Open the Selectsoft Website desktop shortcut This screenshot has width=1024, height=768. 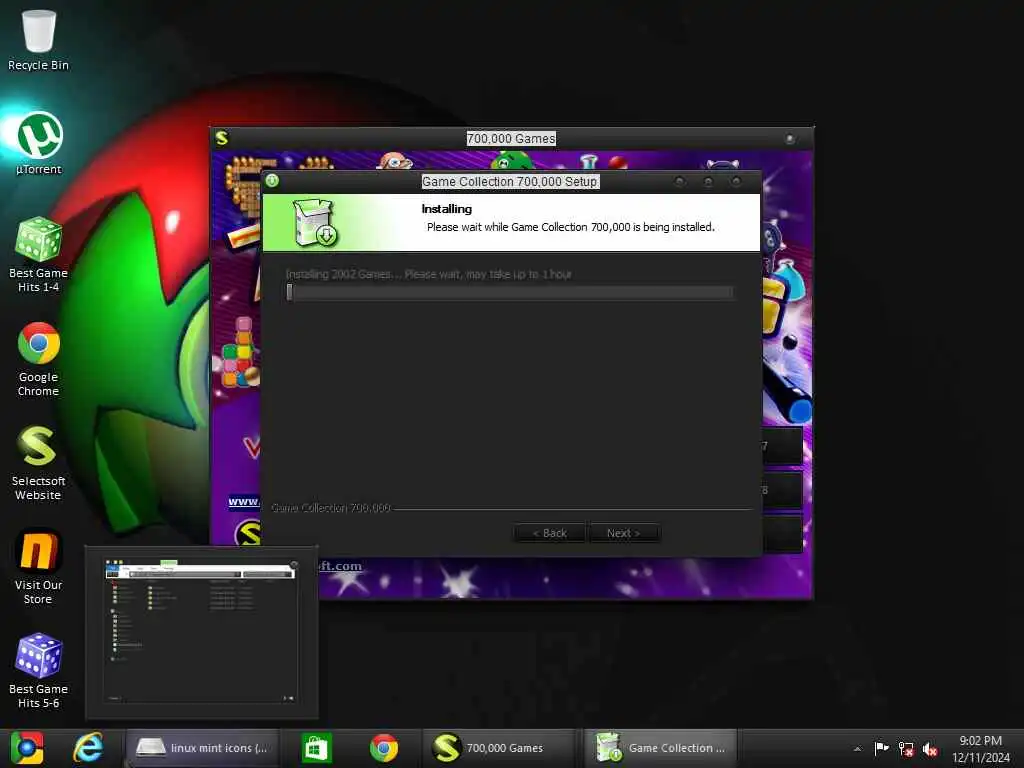click(39, 462)
